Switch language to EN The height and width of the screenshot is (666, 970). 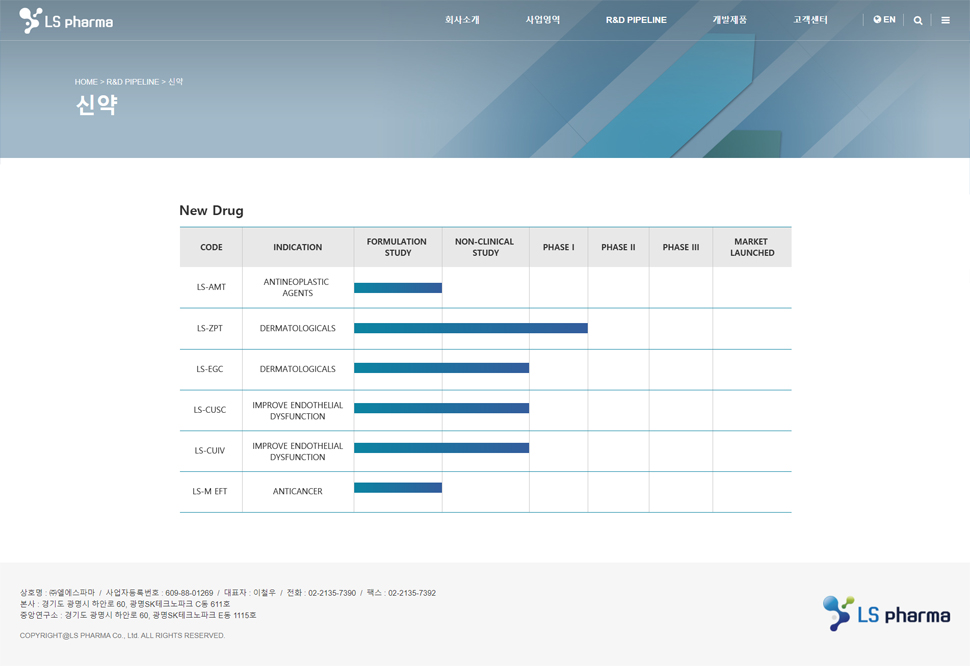(884, 20)
